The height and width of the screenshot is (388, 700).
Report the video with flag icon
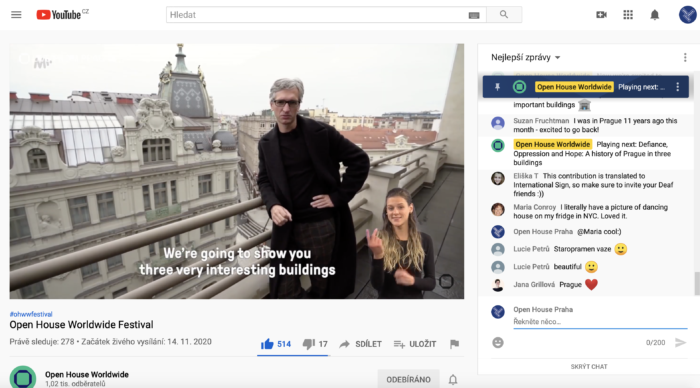(454, 344)
